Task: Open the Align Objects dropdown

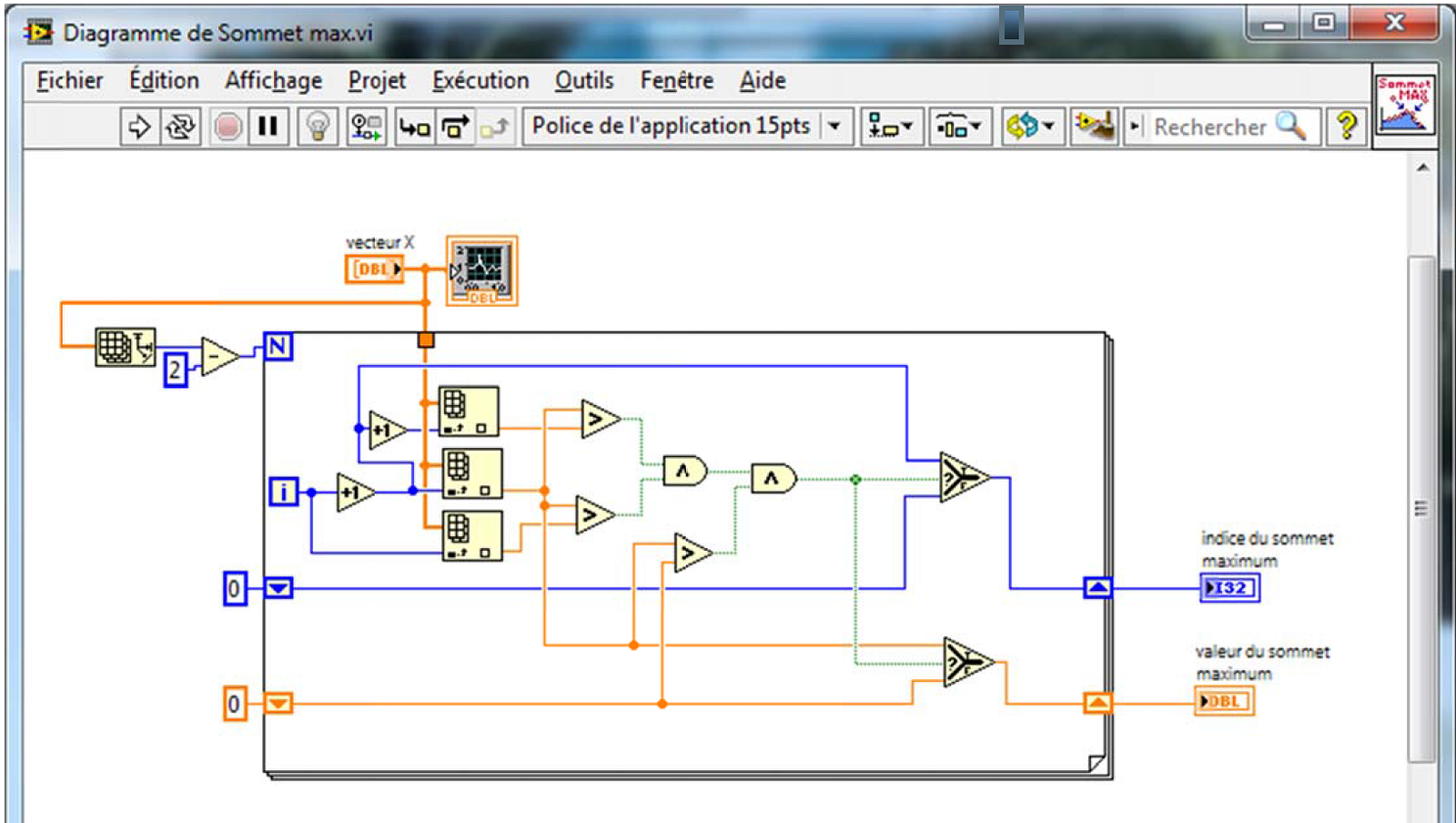Action: 891,127
